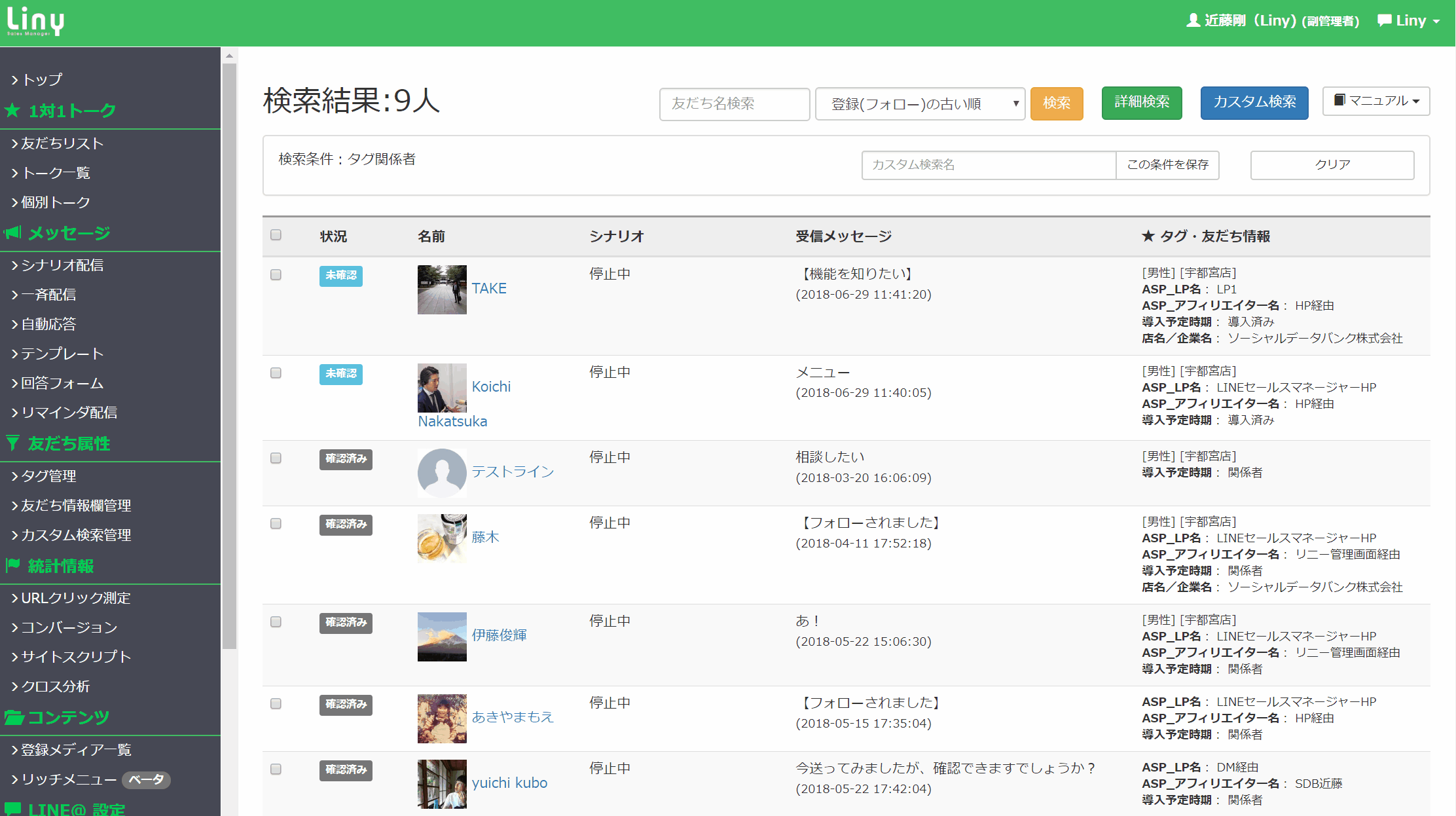
Task: Toggle the select-all checkbox in table header
Action: pos(276,235)
